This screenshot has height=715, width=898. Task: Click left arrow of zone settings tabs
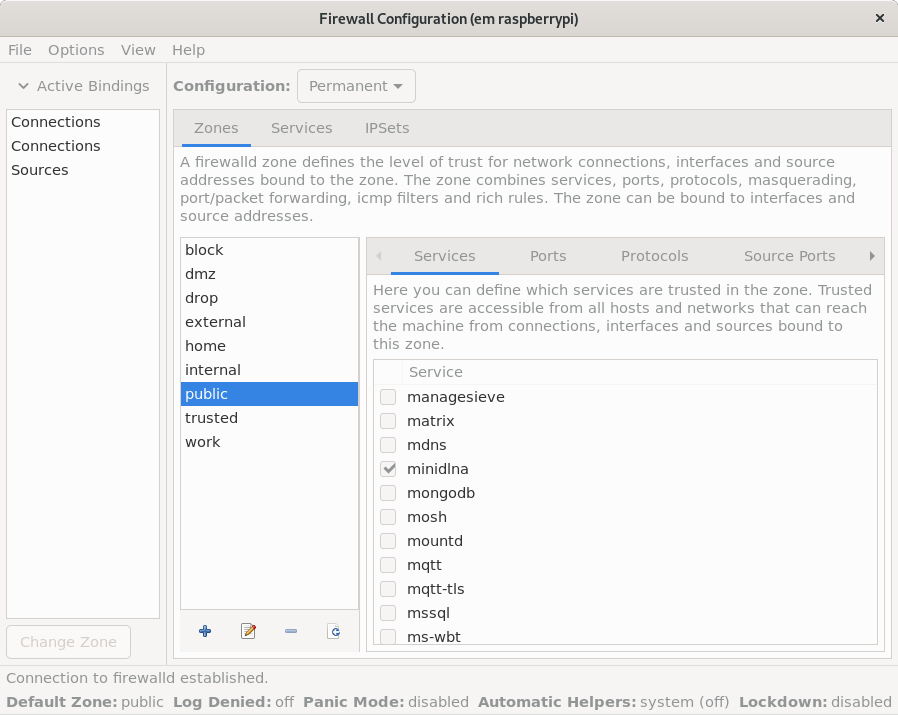pos(379,256)
